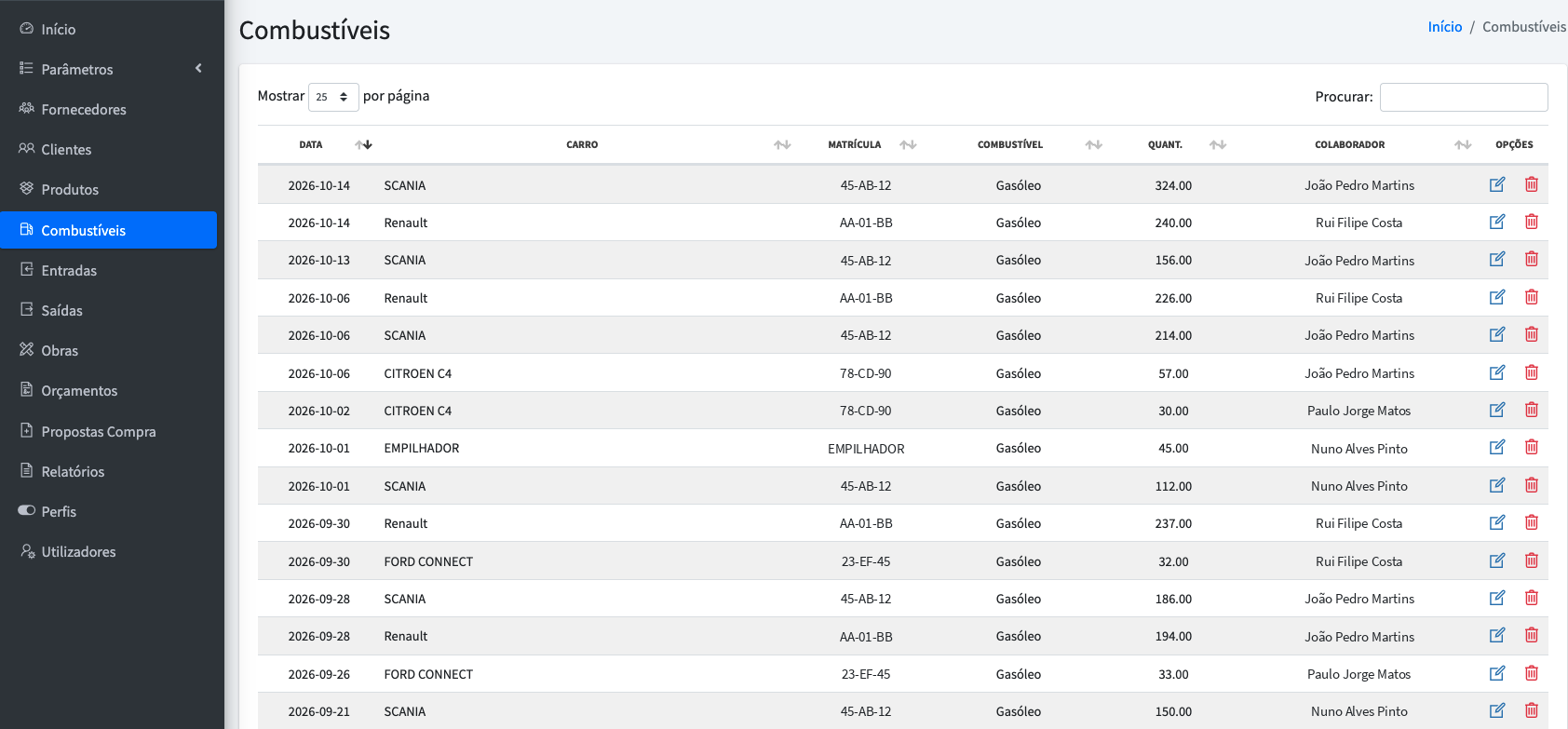Go to Início in the sidebar
Viewport: 1568px width, 729px height.
pyautogui.click(x=109, y=29)
